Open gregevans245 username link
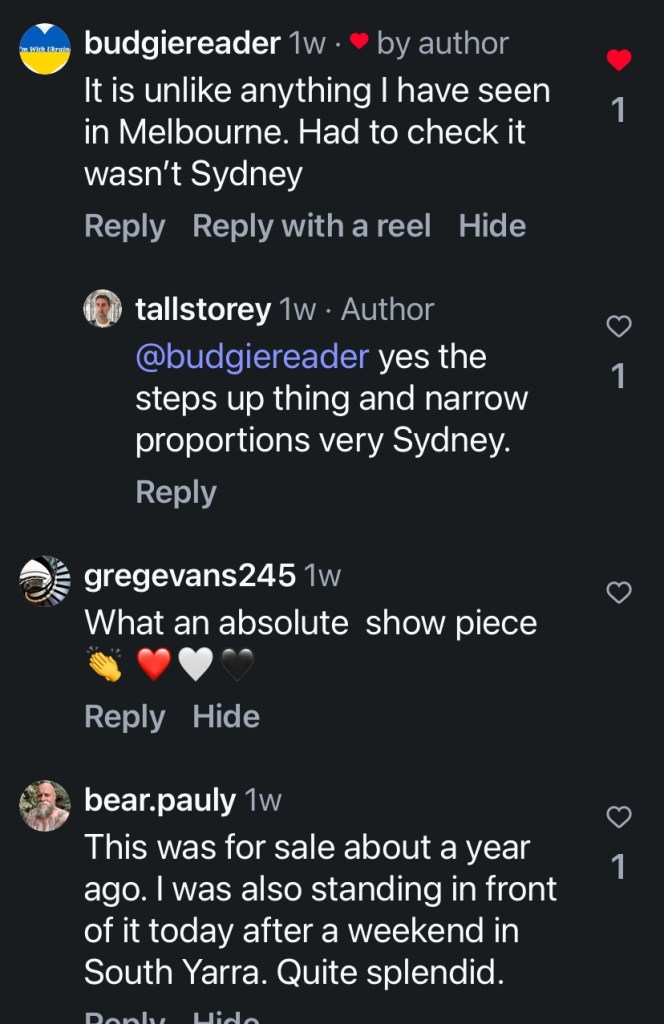The width and height of the screenshot is (664, 1024). point(190,576)
